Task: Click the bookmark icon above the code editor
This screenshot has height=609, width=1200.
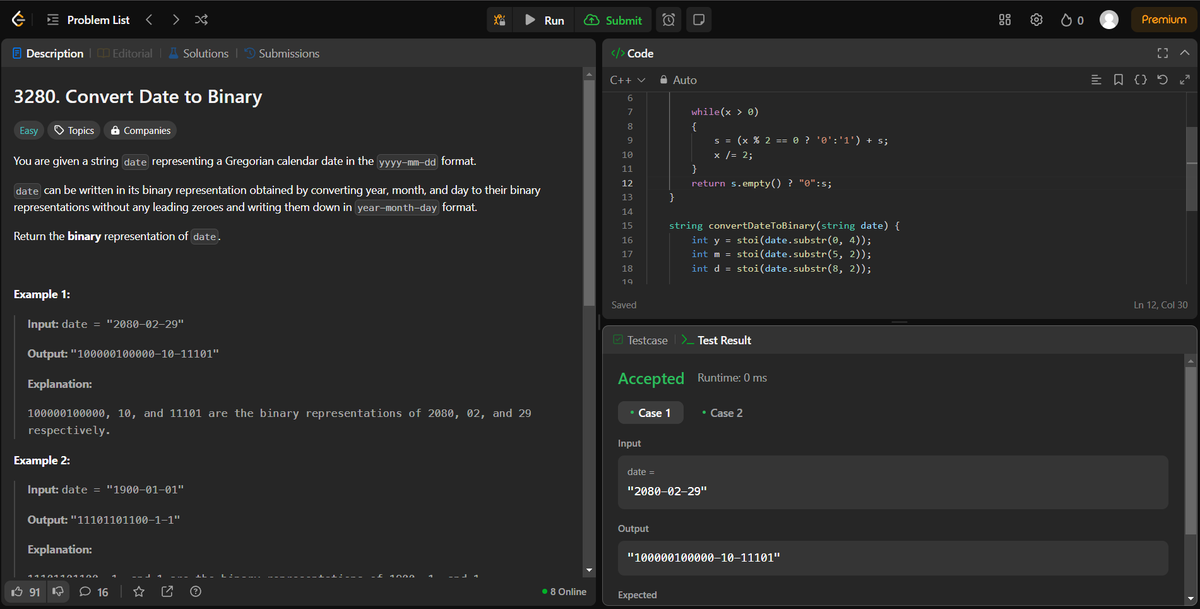Action: [1118, 79]
